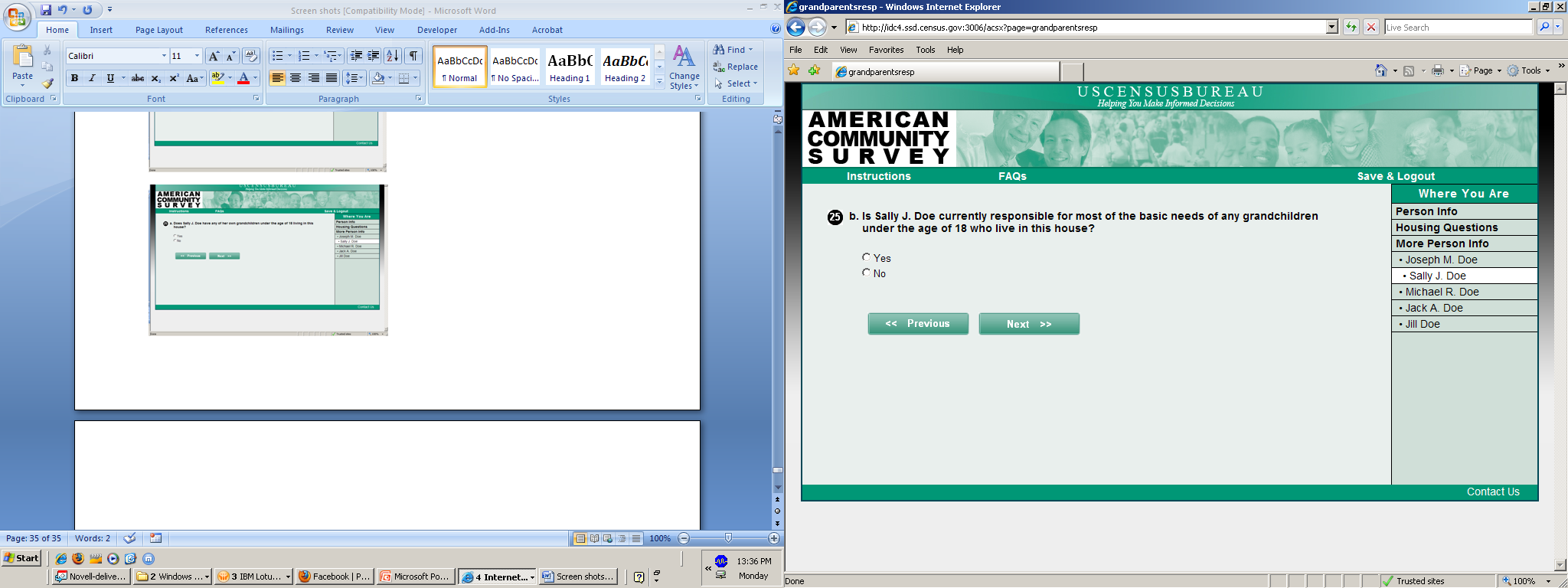Click the Favorites Center star icon

tap(794, 70)
